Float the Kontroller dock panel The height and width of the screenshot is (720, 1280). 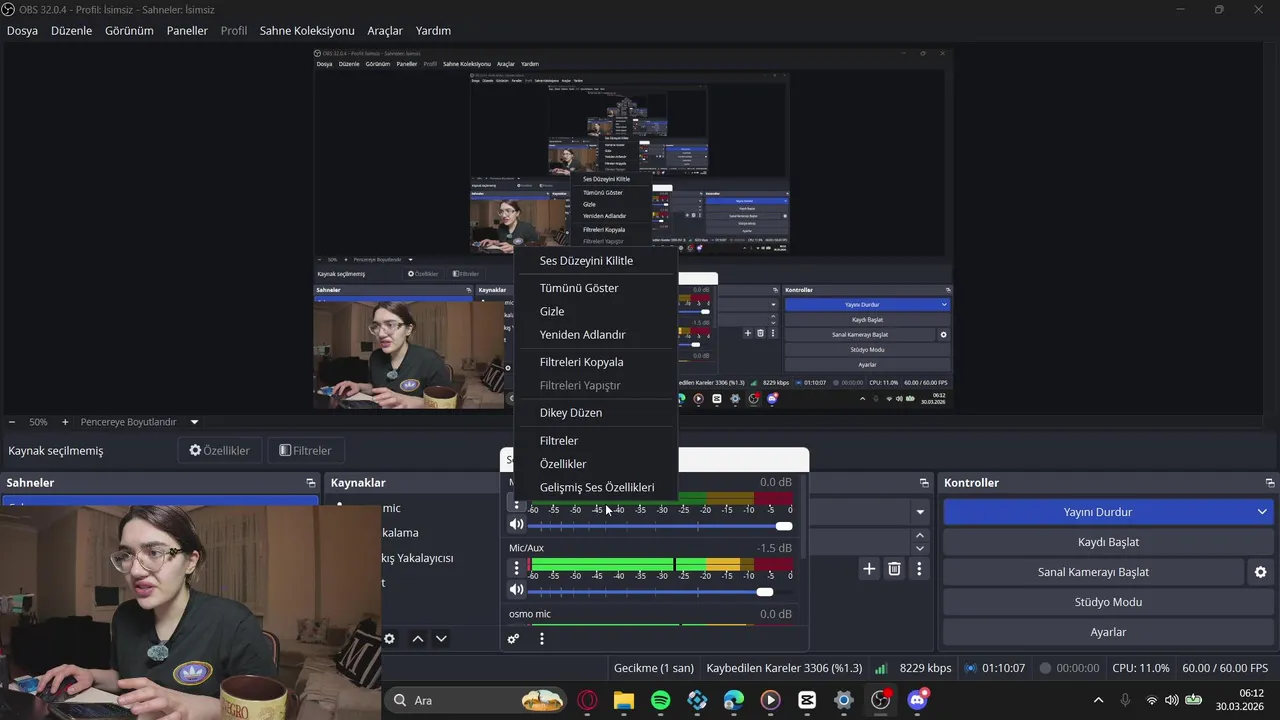(1270, 483)
